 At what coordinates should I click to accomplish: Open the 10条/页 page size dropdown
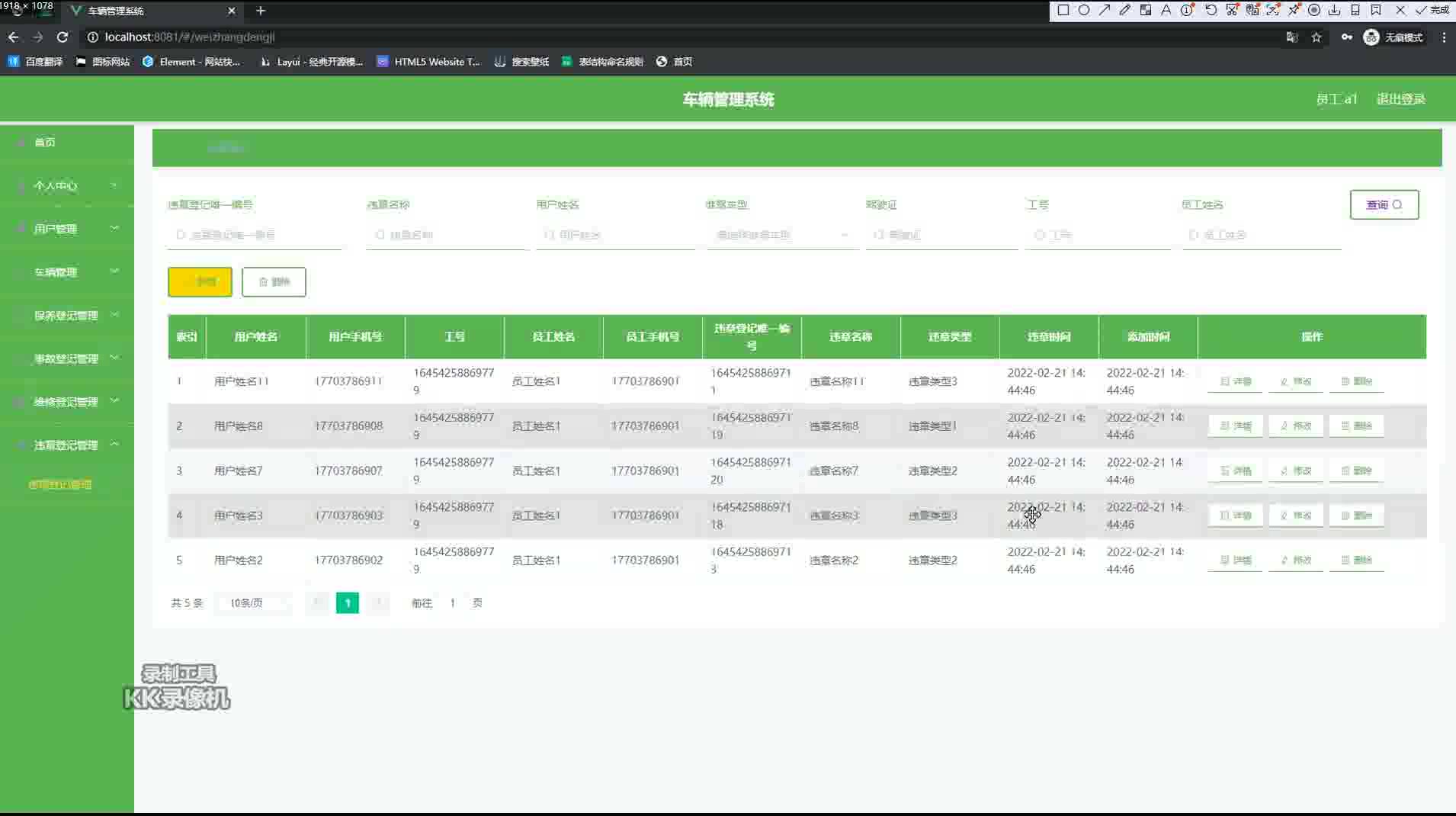[253, 602]
